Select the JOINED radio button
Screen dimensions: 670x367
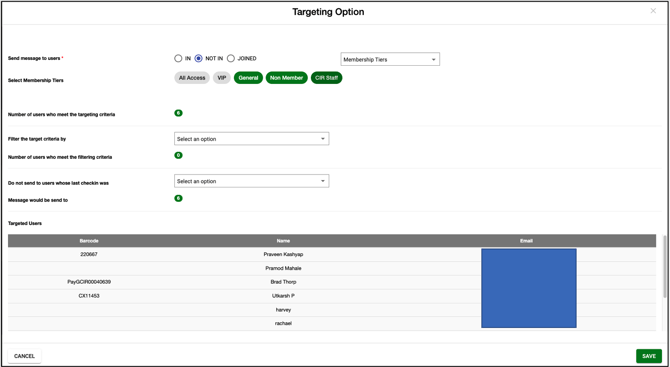pyautogui.click(x=231, y=59)
